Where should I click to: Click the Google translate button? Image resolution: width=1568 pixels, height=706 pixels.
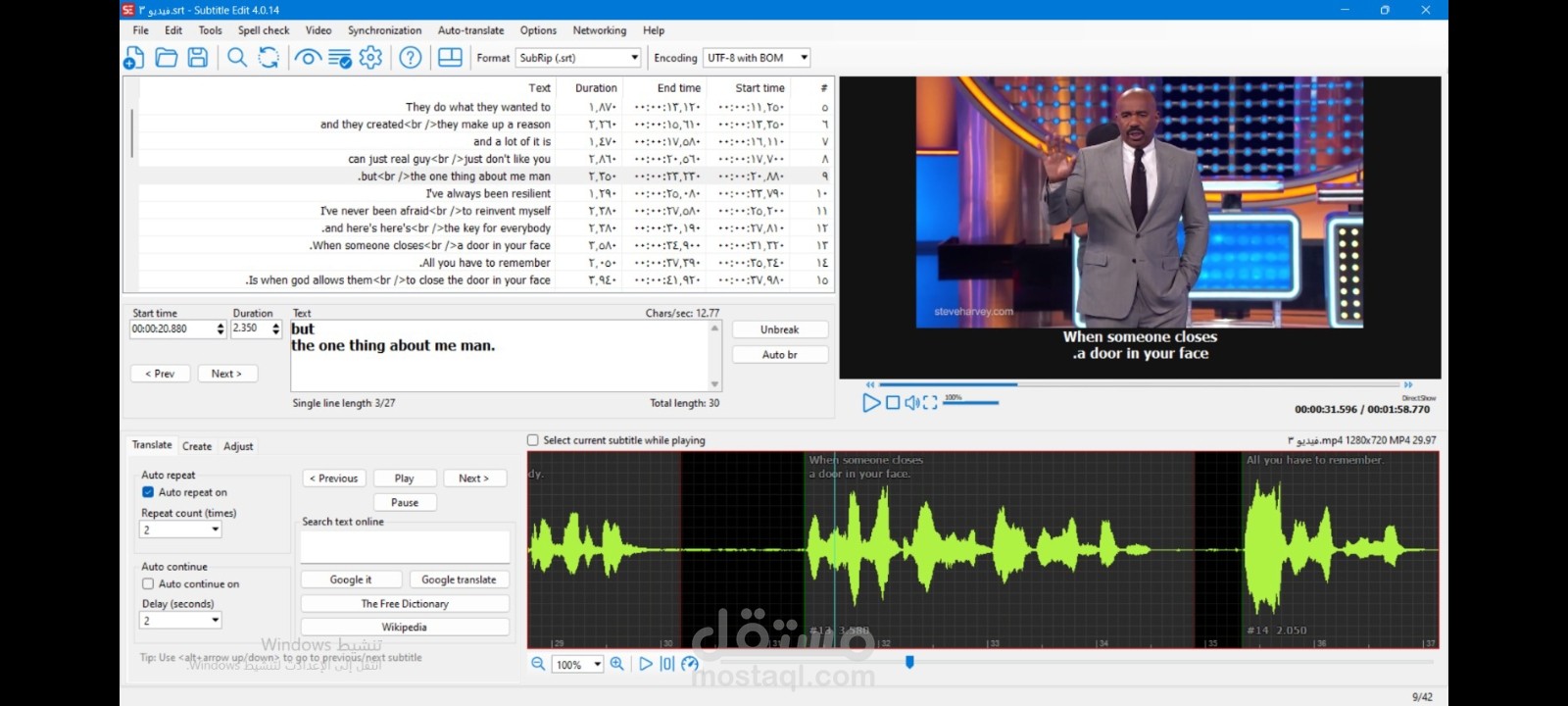point(459,580)
